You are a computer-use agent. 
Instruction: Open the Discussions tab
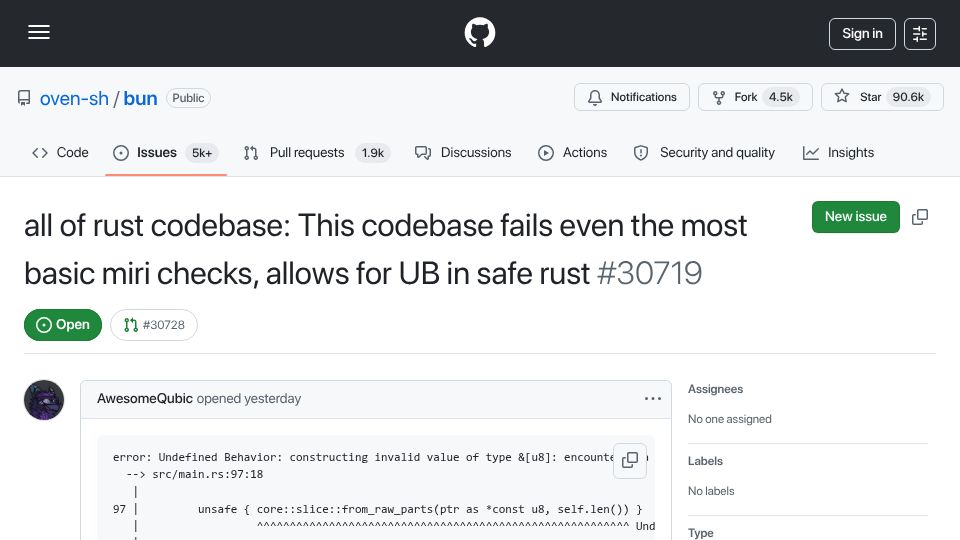coord(463,152)
